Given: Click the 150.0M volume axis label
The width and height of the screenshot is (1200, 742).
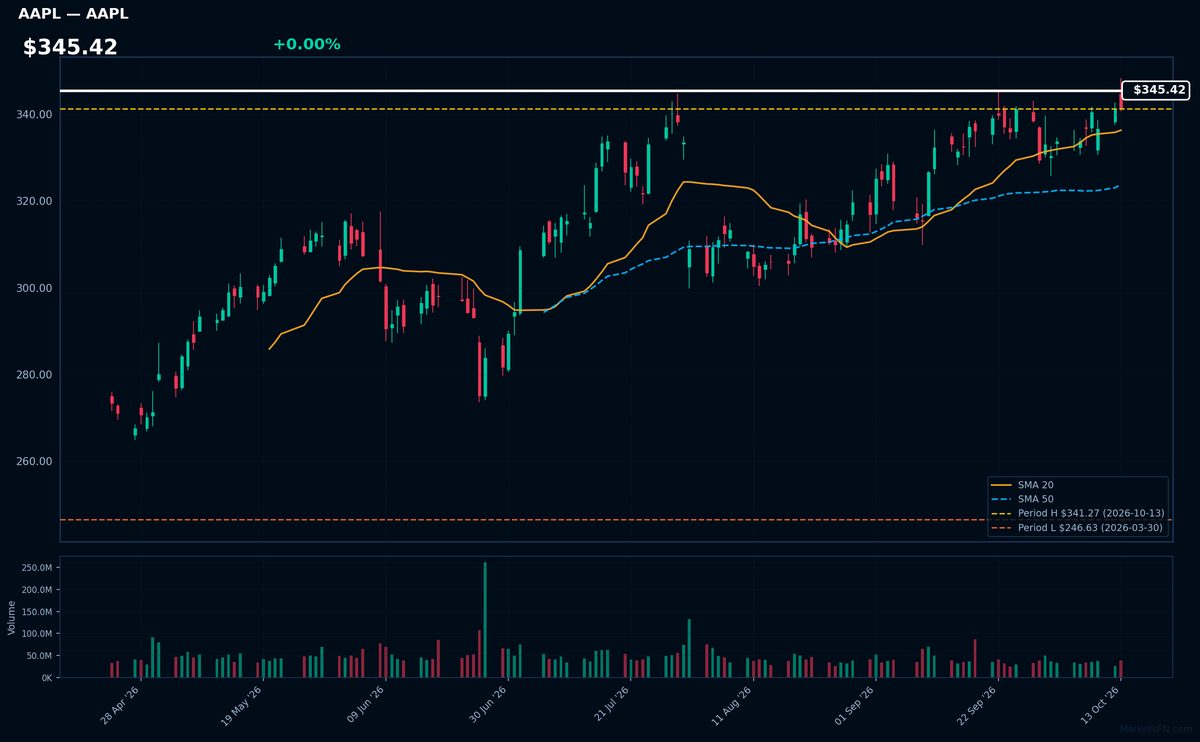Looking at the screenshot, I should (37, 612).
